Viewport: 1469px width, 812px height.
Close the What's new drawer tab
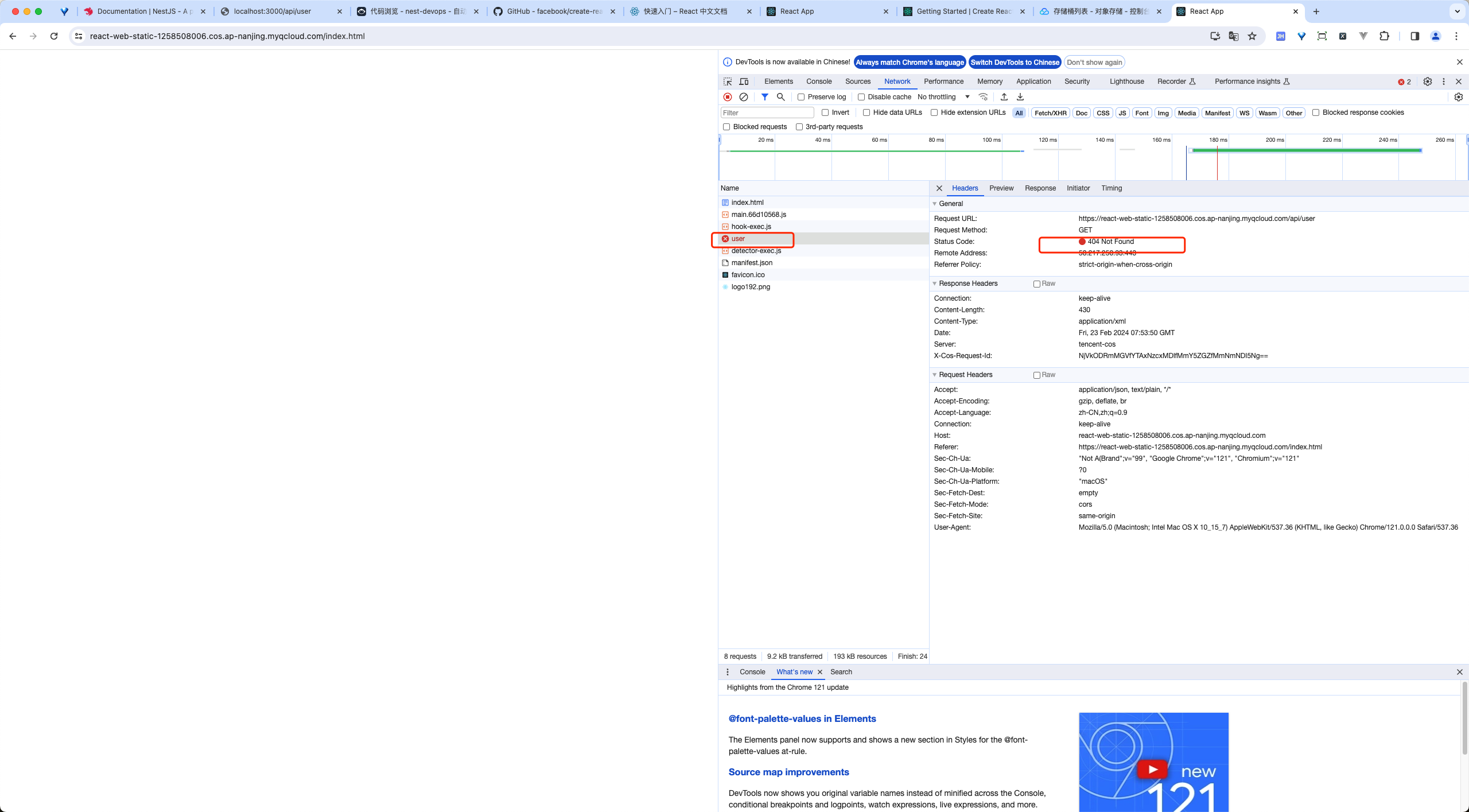820,672
